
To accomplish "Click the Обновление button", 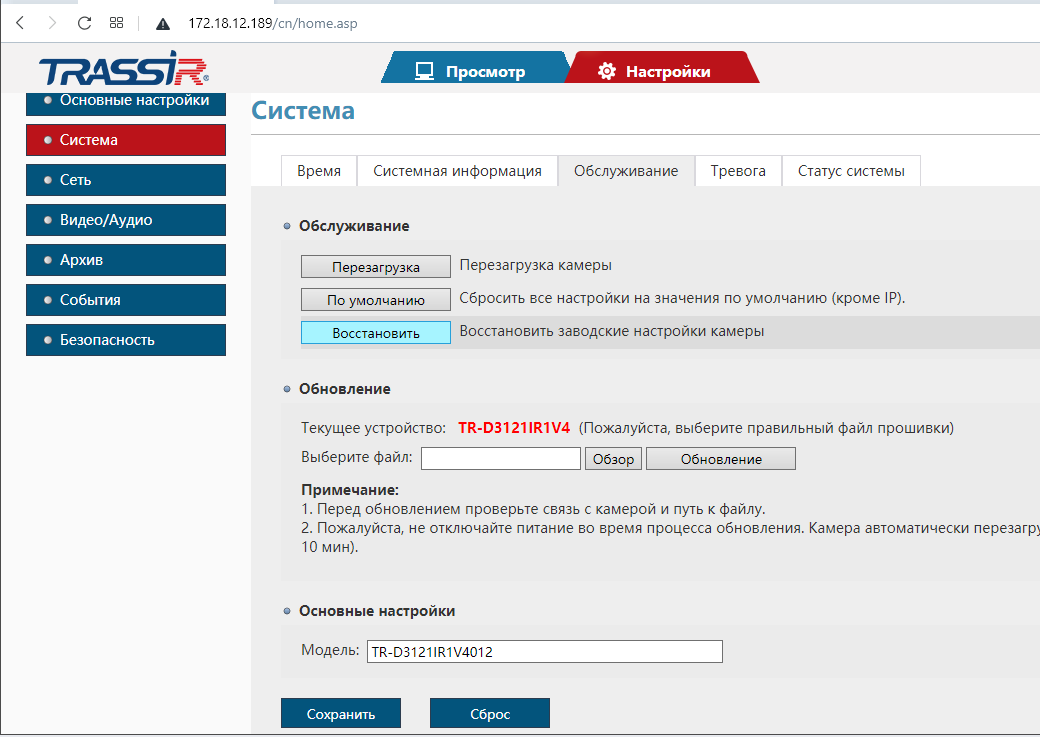I will click(721, 459).
